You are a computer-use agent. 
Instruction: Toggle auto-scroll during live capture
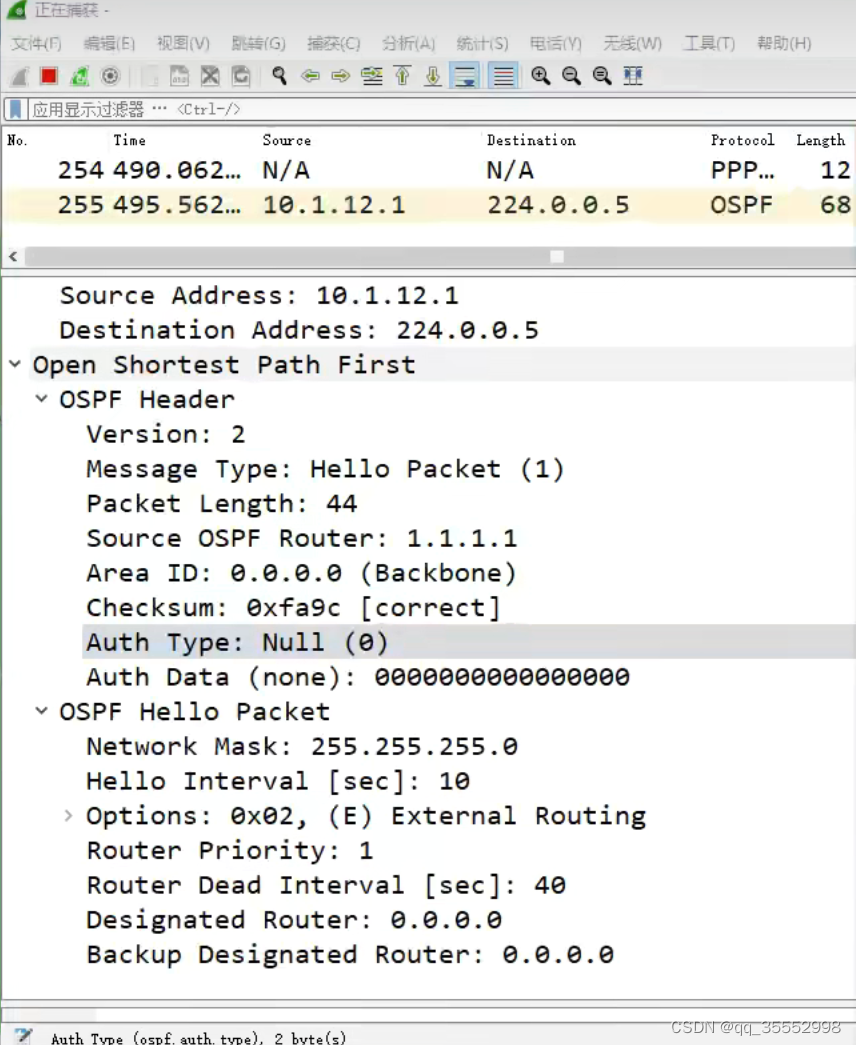465,76
